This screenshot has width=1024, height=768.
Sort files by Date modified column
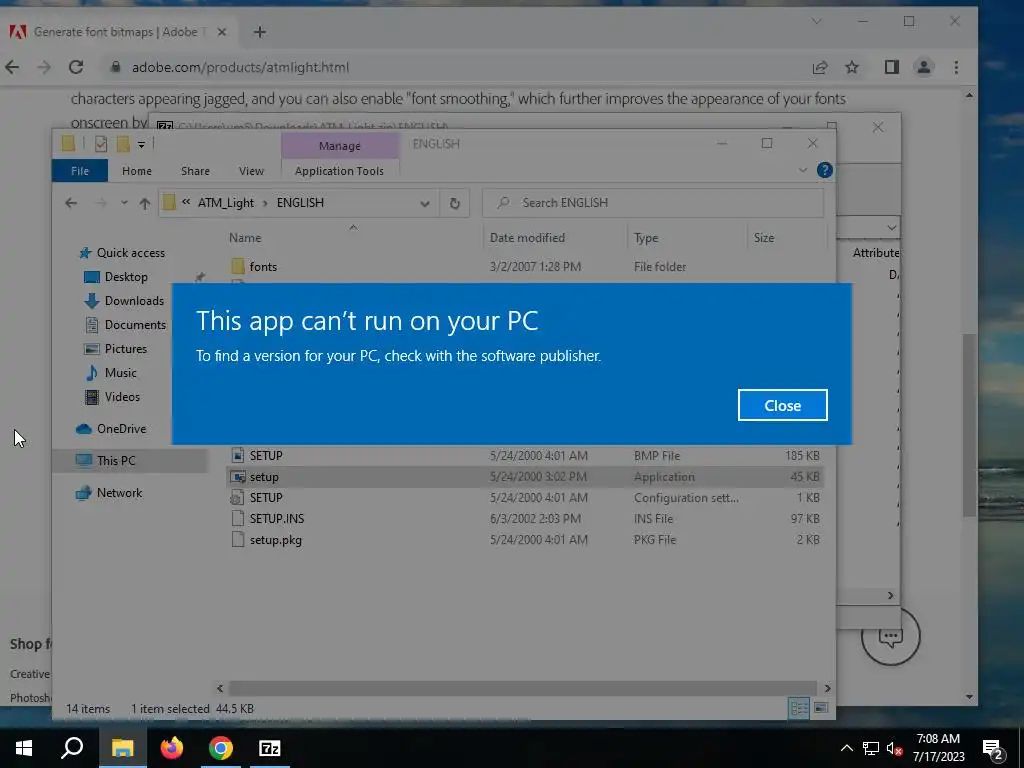(527, 238)
